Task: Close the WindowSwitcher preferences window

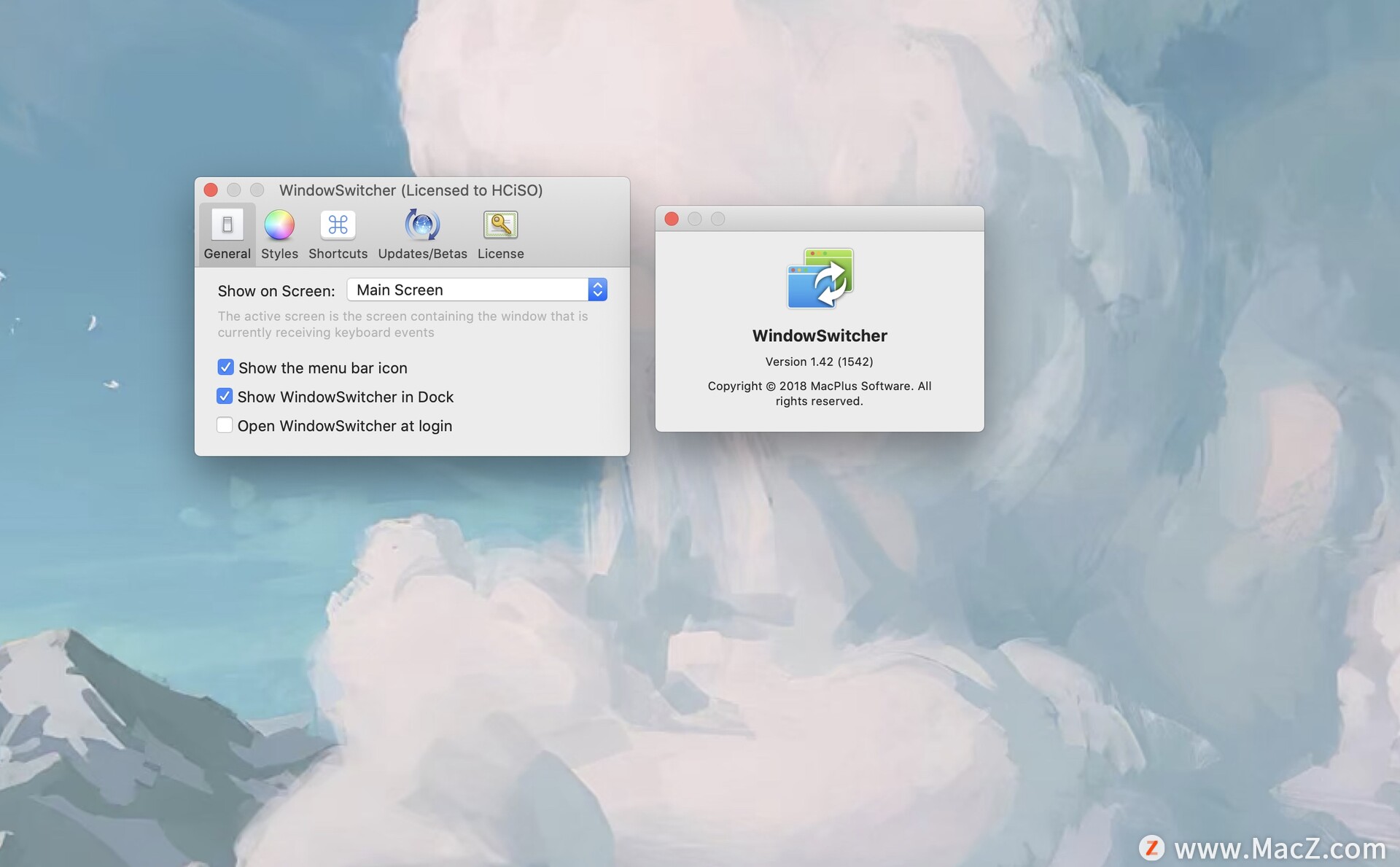Action: (x=211, y=190)
